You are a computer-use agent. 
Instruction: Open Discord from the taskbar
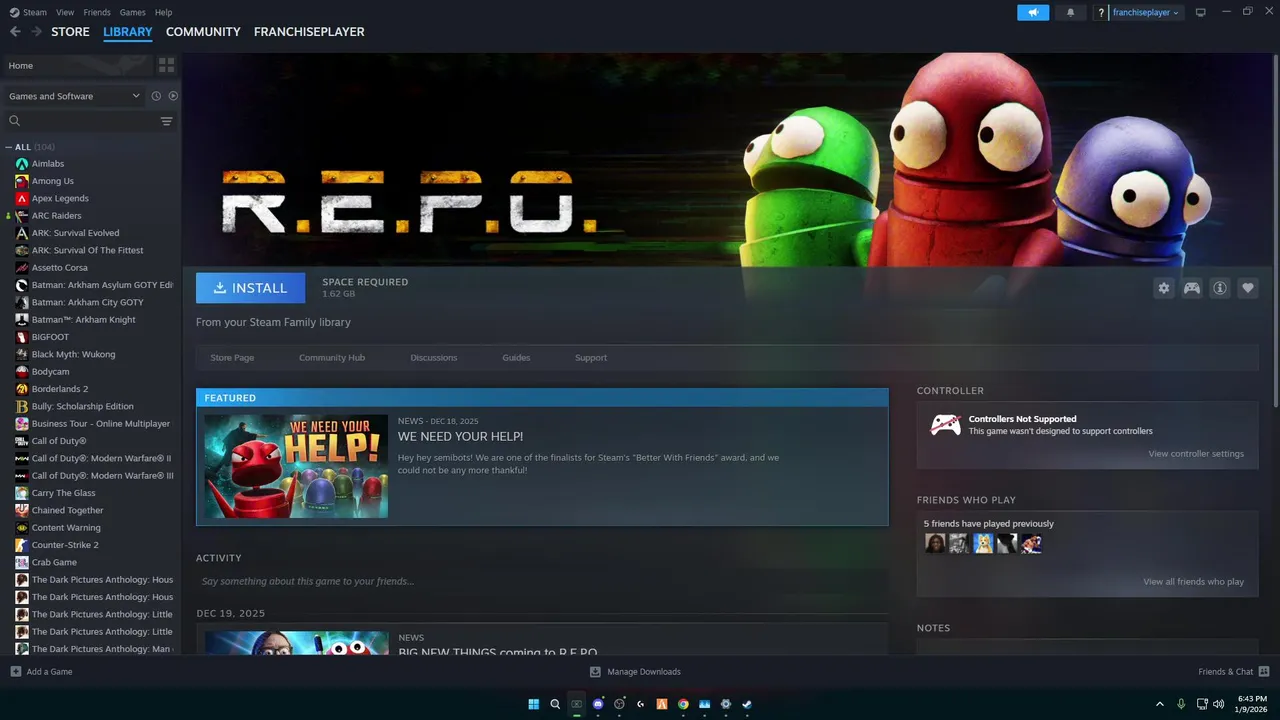click(598, 704)
